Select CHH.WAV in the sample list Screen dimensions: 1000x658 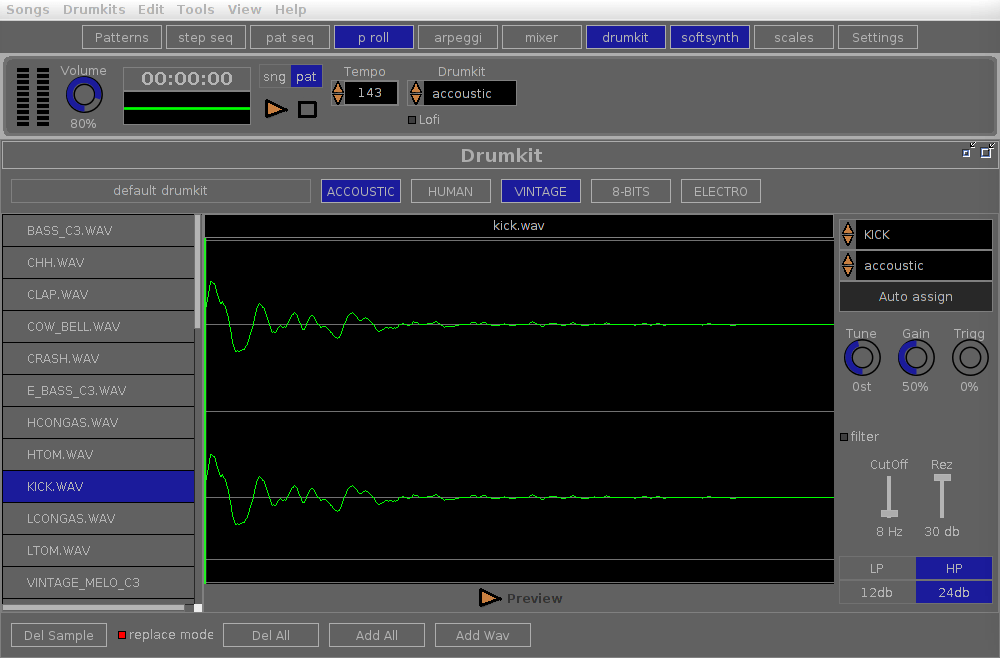point(98,262)
